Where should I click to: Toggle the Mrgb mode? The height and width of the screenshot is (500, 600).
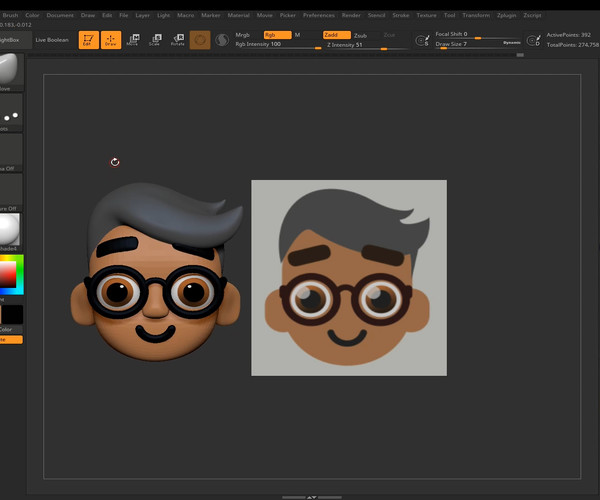pos(244,34)
